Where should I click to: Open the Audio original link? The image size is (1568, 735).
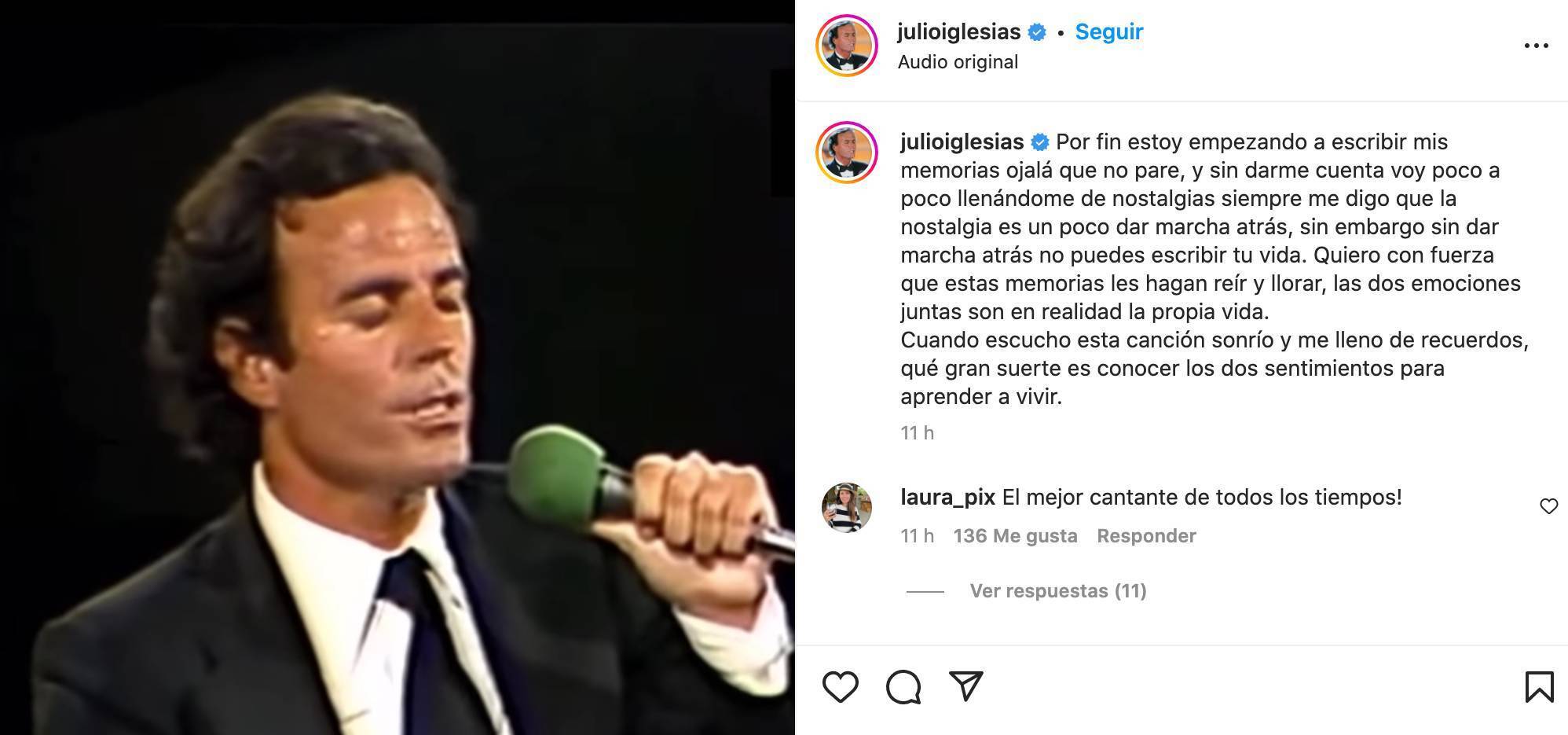coord(958,62)
